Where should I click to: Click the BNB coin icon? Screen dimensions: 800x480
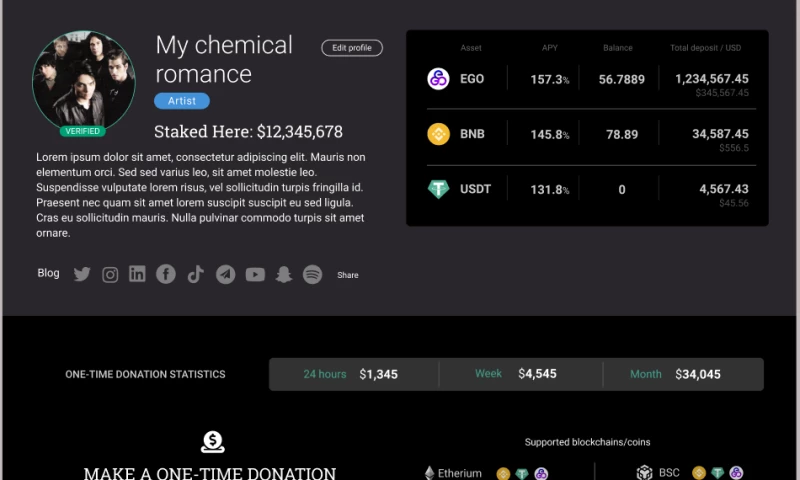438,134
